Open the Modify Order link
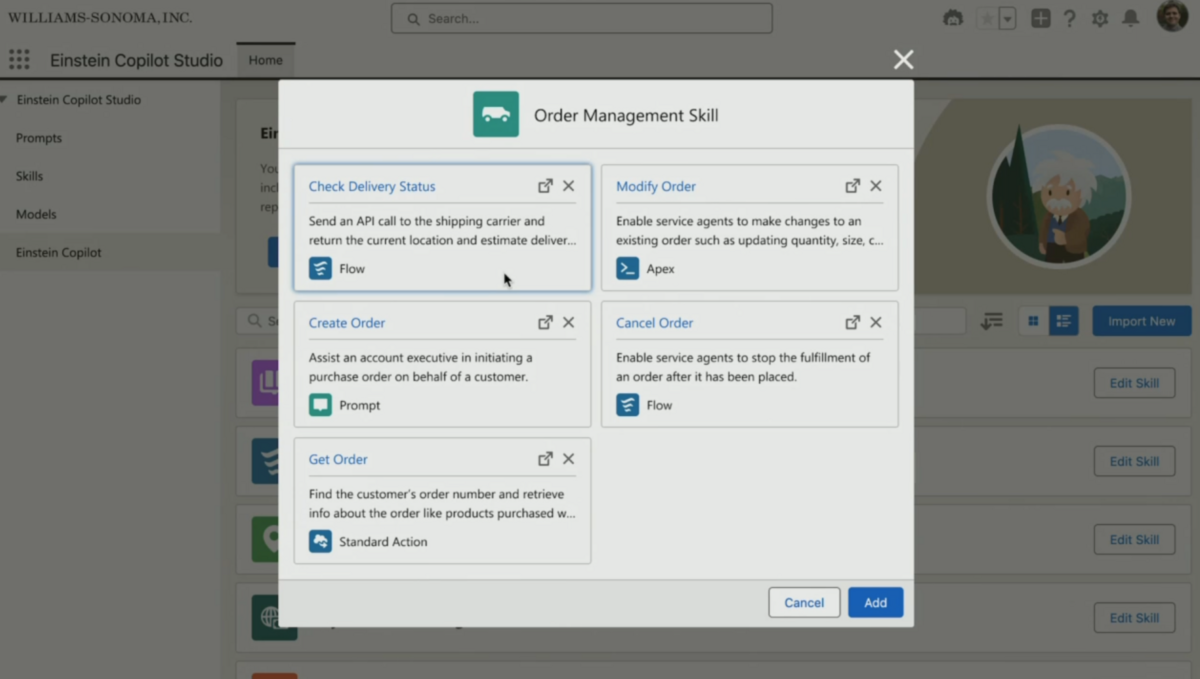This screenshot has width=1200, height=679. click(656, 186)
